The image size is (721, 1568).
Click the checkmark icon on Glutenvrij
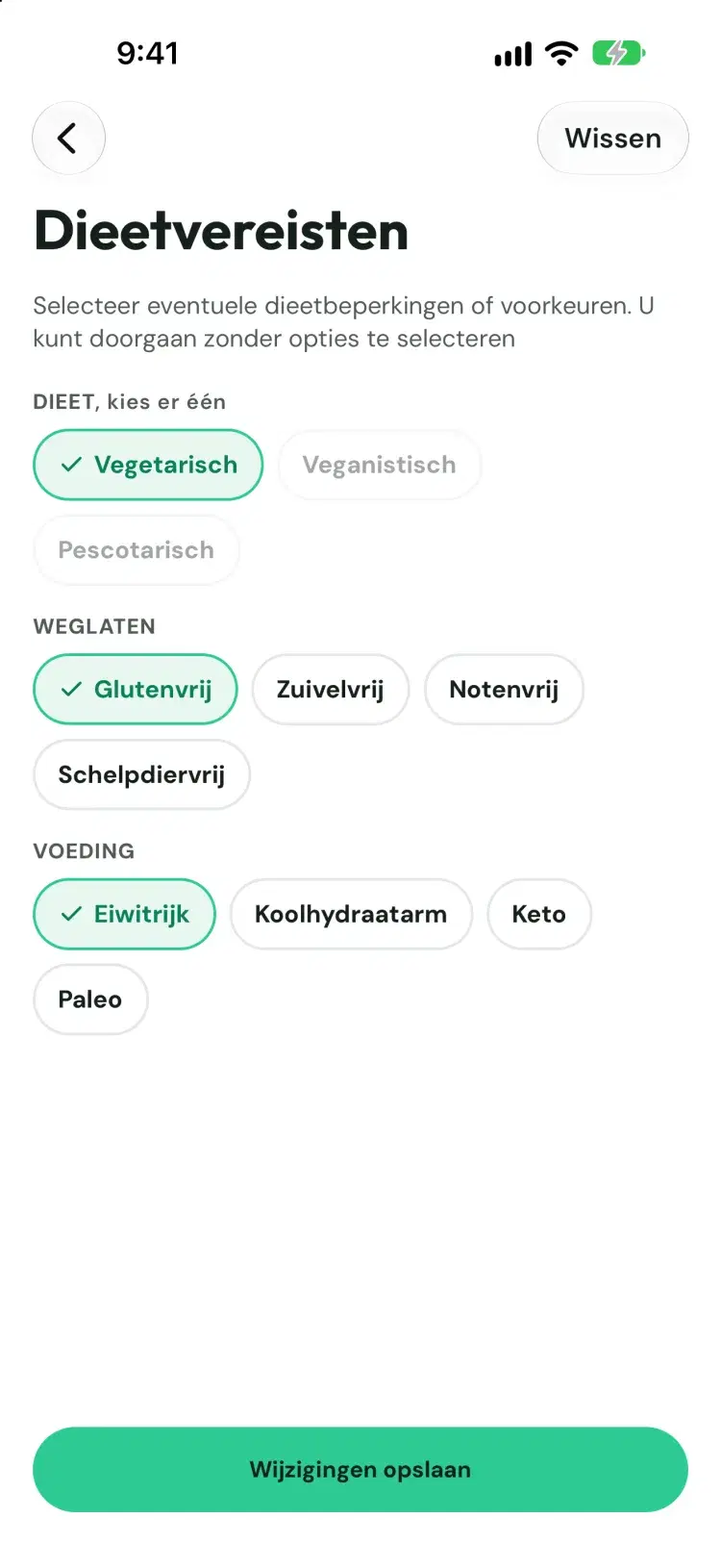[71, 690]
